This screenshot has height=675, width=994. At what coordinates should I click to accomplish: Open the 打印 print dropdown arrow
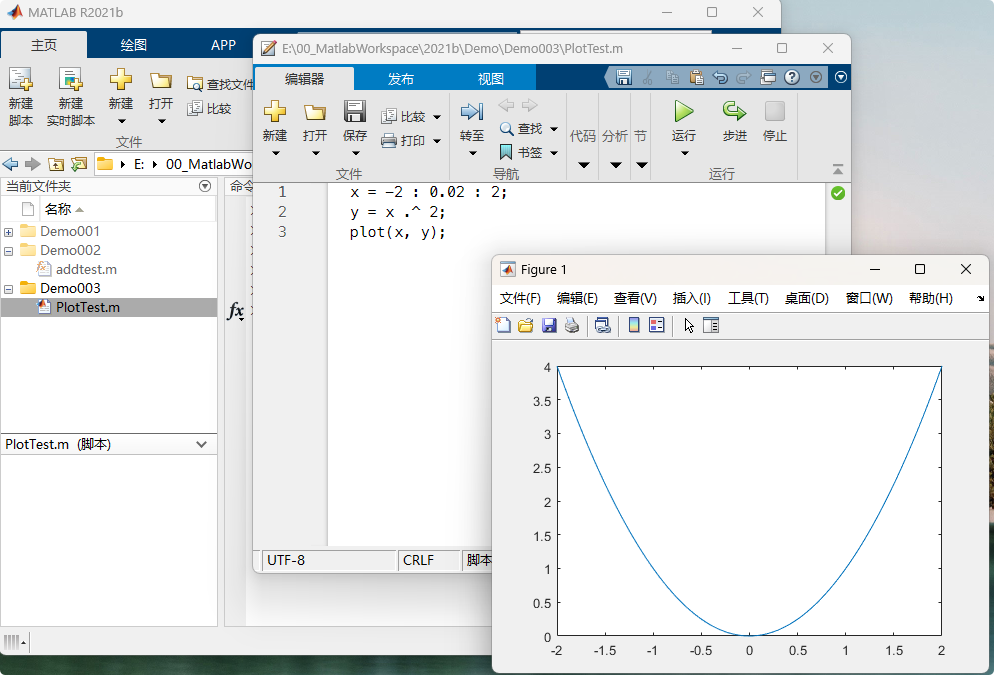[x=437, y=141]
